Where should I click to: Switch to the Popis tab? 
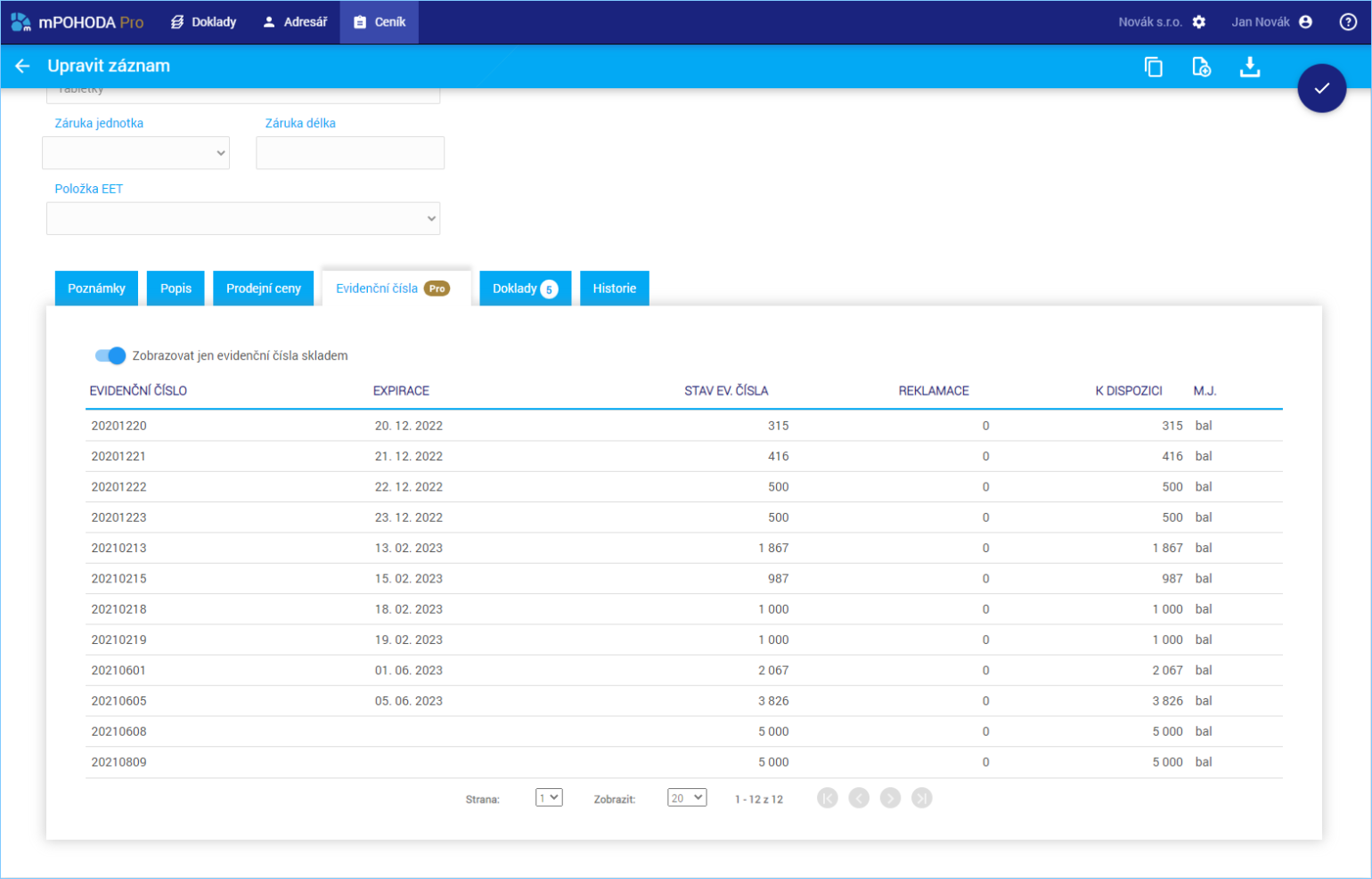point(176,289)
